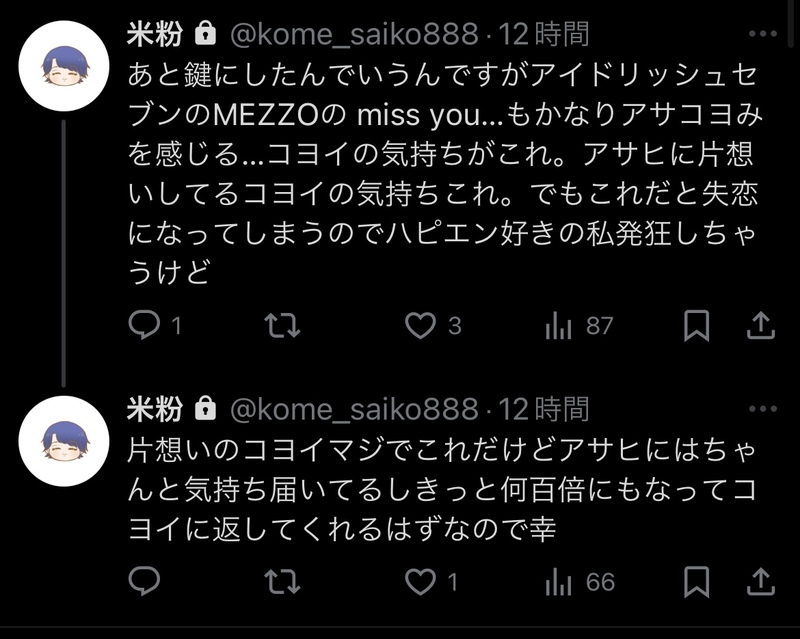Image resolution: width=800 pixels, height=639 pixels.
Task: Reply to the second tweet
Action: coord(146,581)
